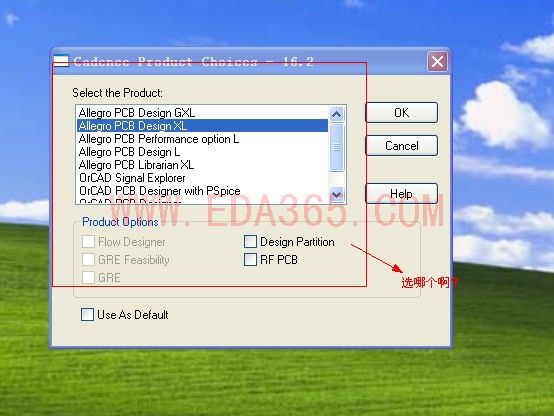Close the Cadence Product Choices dialog
This screenshot has height=416, width=554.
(437, 61)
